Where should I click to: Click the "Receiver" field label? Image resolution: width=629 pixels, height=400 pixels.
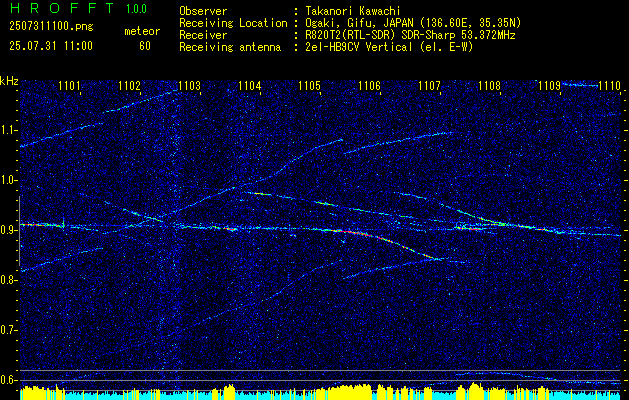[203, 35]
